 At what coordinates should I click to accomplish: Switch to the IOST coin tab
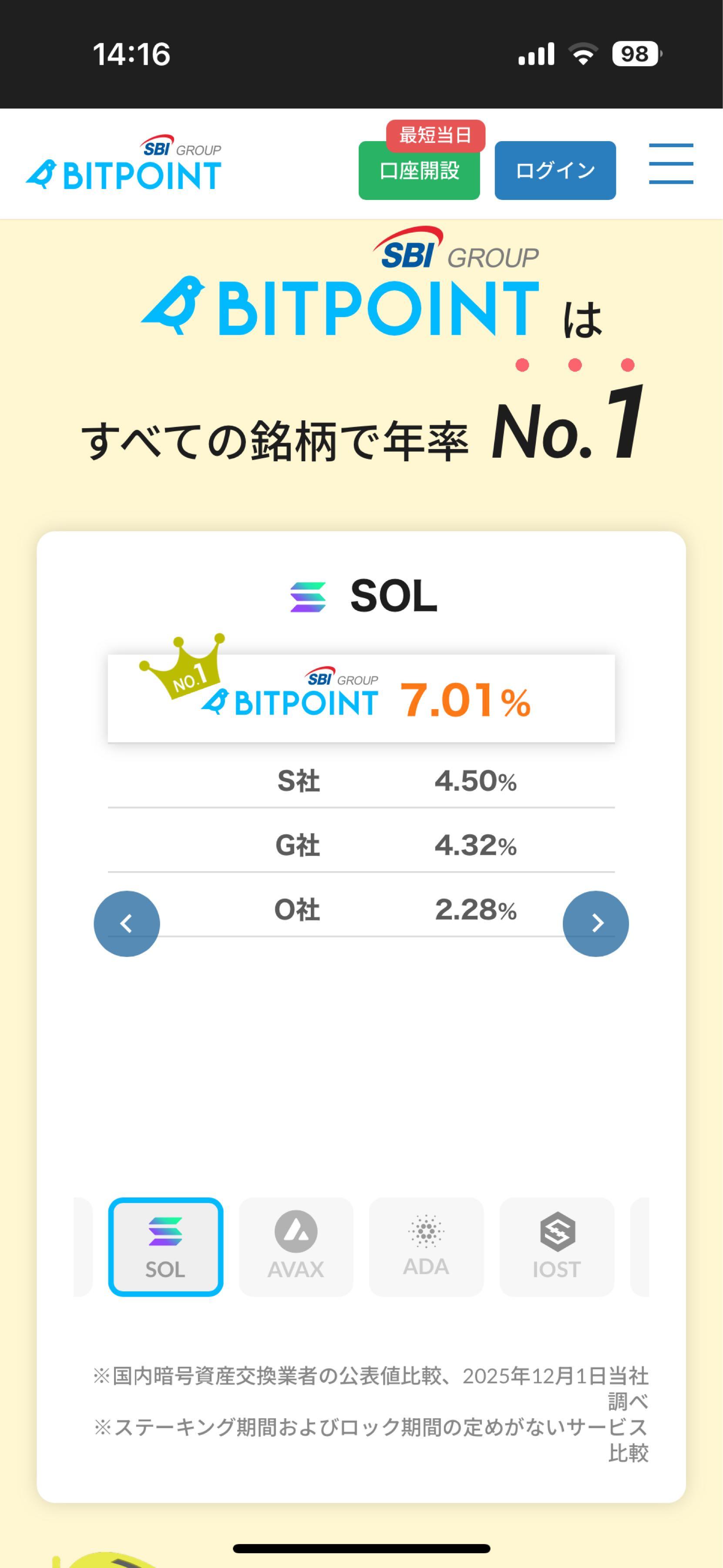556,1246
